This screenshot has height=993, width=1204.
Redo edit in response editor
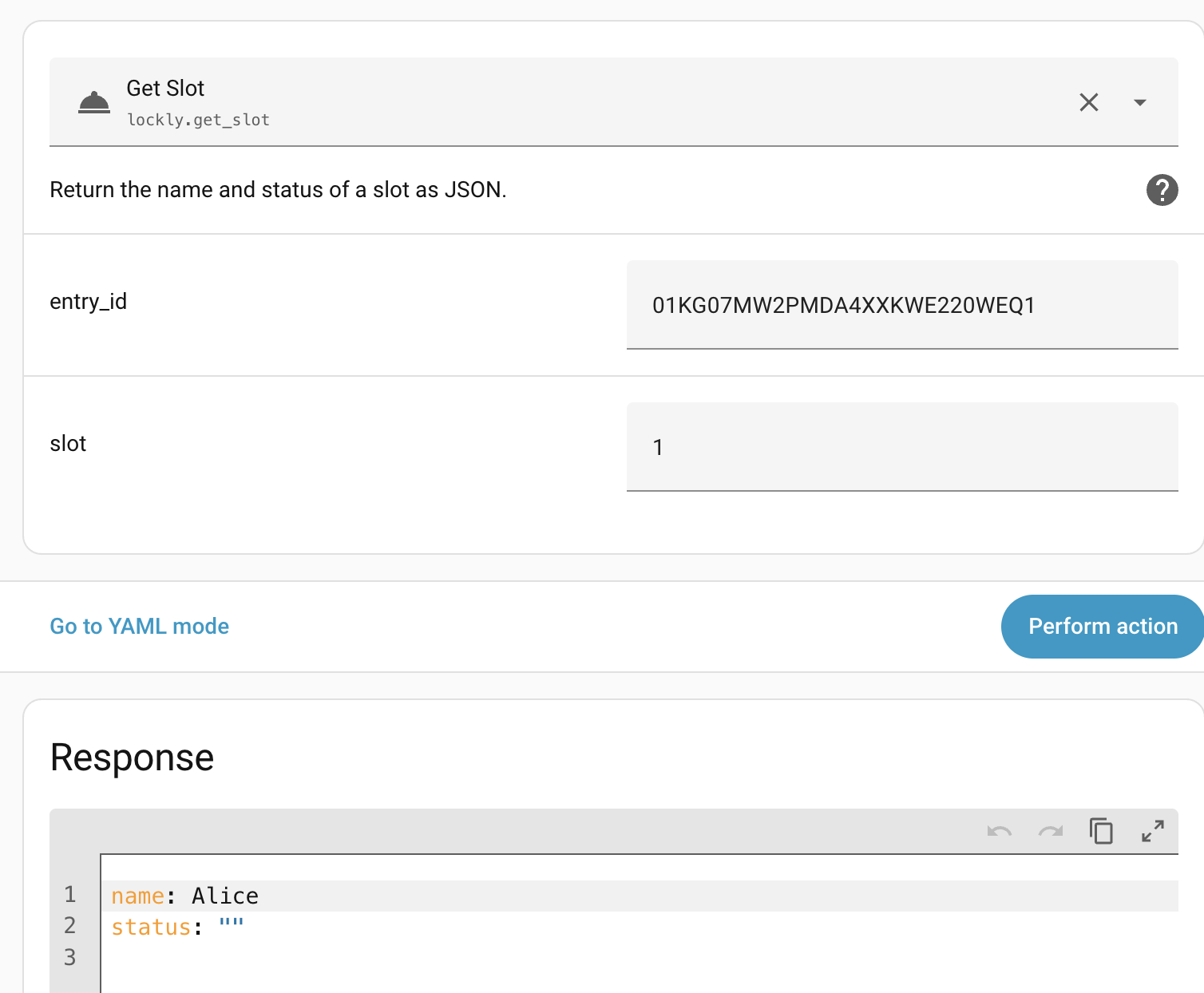(1051, 831)
